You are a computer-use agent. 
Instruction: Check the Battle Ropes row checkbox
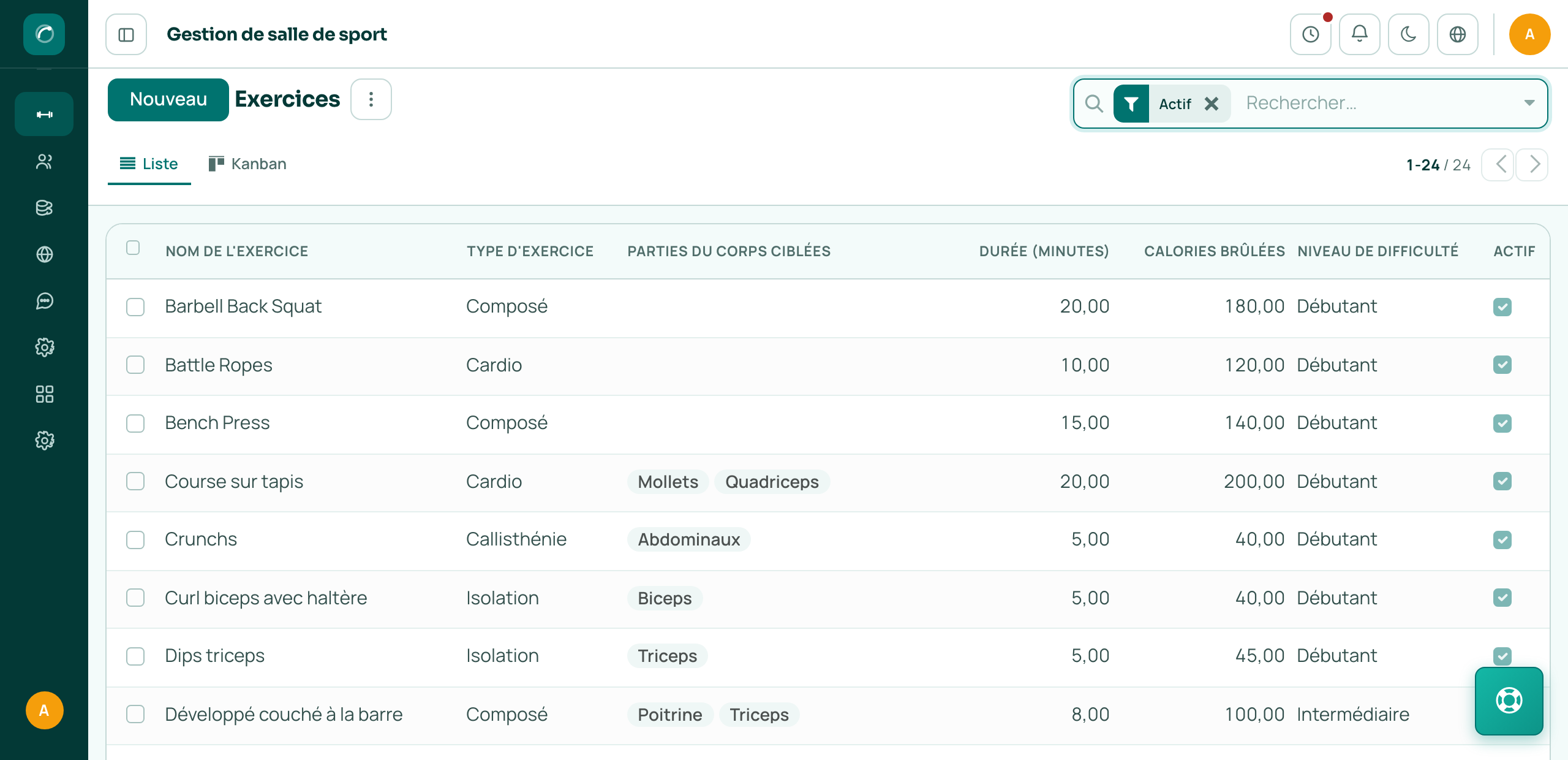pyautogui.click(x=135, y=365)
